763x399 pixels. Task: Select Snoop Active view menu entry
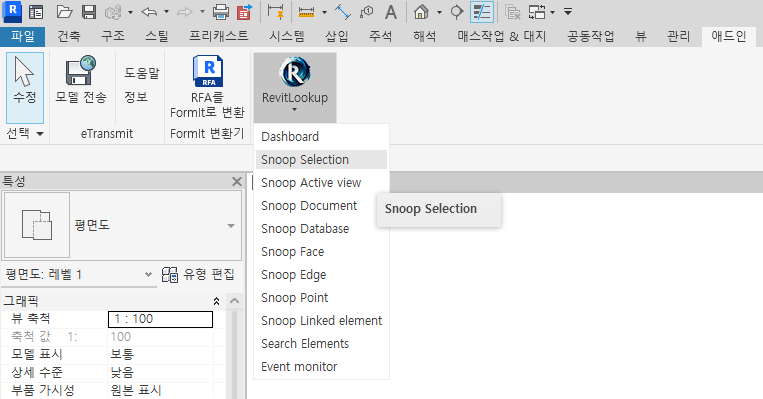pyautogui.click(x=311, y=183)
